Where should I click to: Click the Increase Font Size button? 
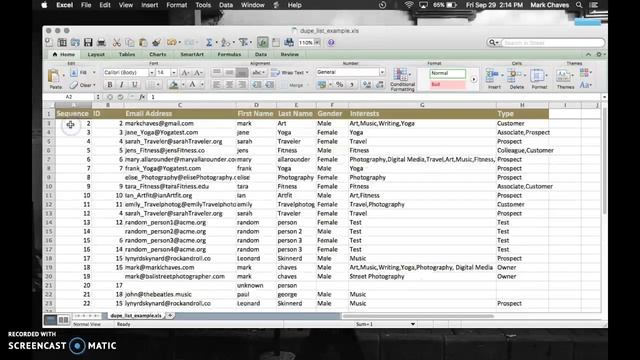pyautogui.click(x=185, y=73)
